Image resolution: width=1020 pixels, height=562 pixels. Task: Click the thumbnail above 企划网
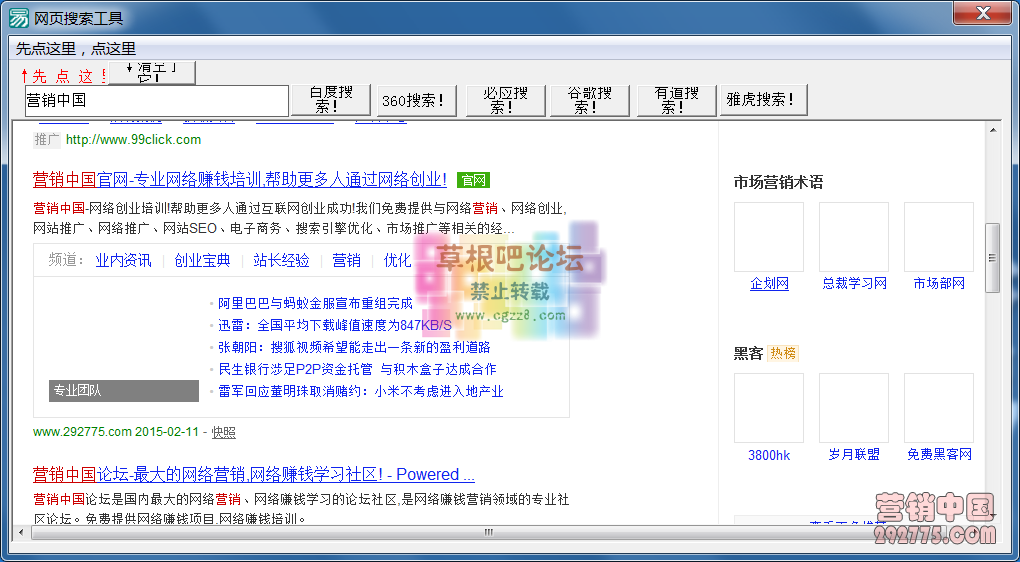tap(769, 237)
